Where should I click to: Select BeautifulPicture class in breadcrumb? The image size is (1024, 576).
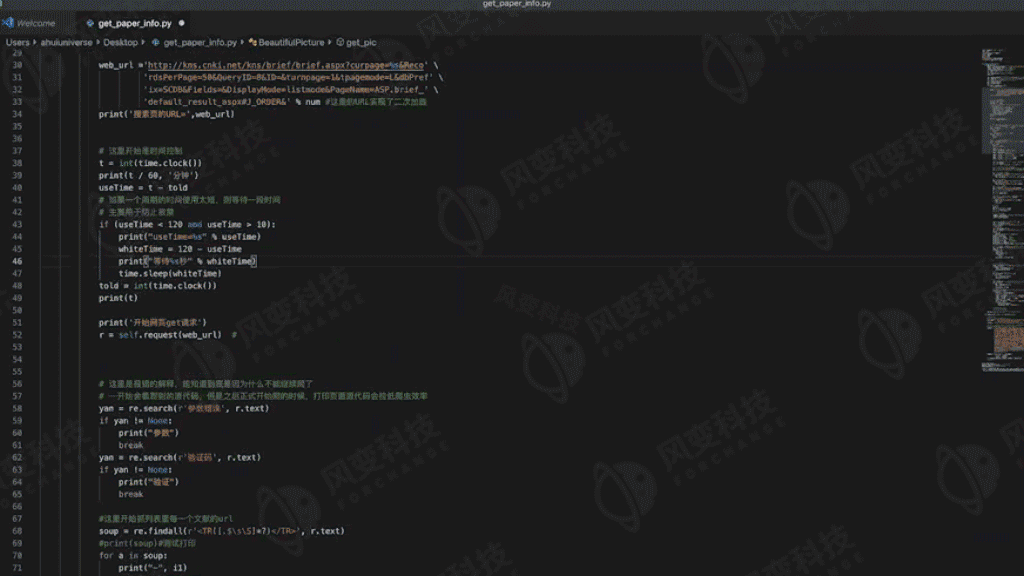coord(291,42)
